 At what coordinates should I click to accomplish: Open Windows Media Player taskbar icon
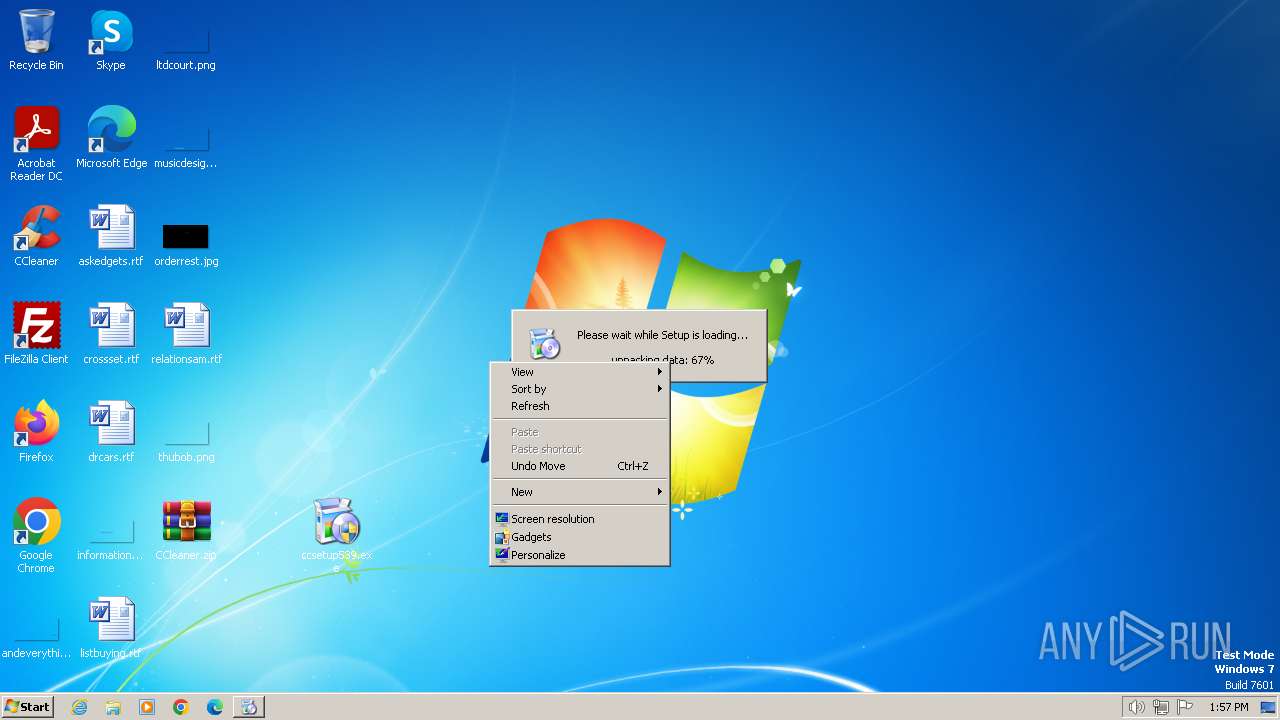tap(147, 707)
